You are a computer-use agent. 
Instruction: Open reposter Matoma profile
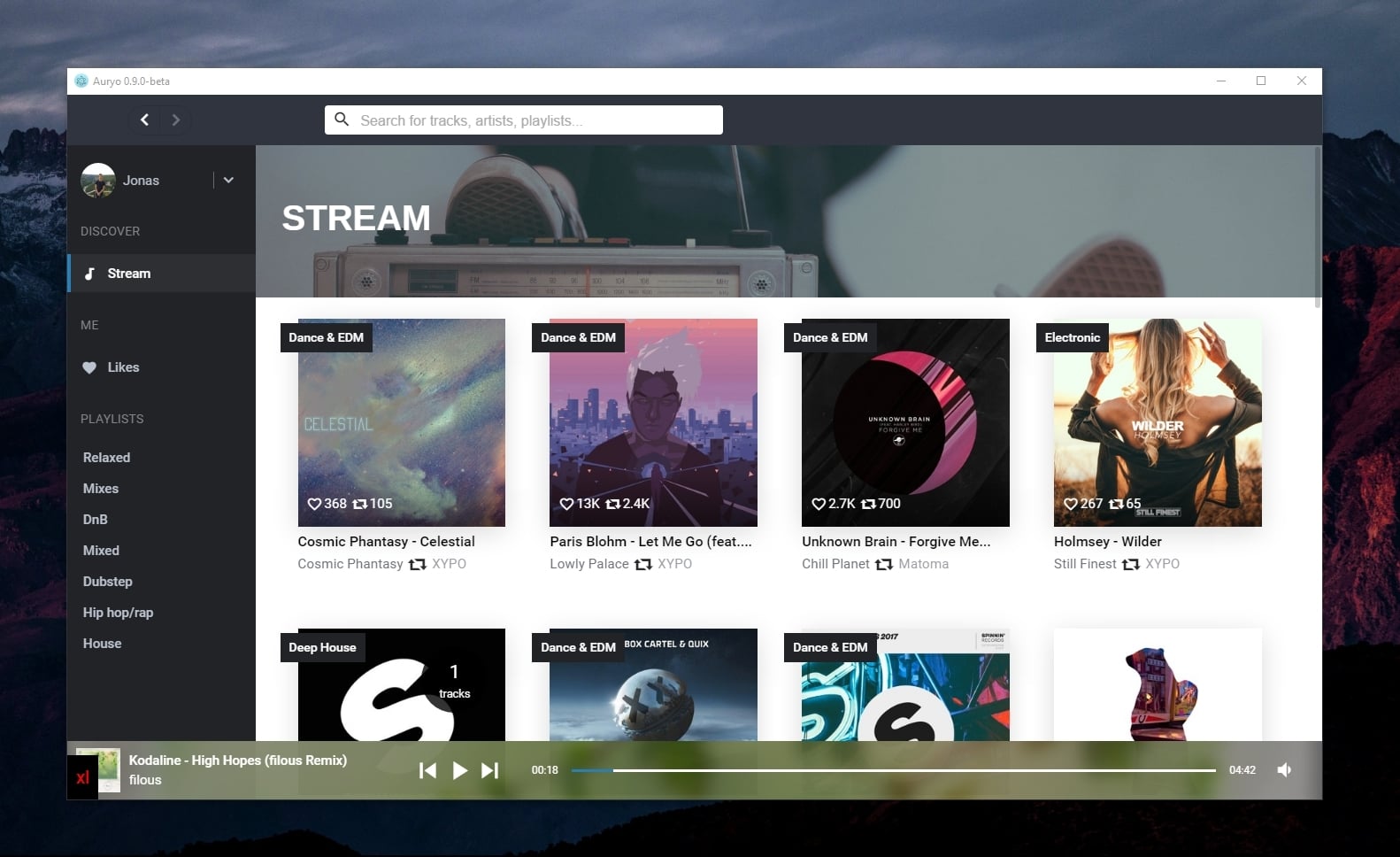[x=923, y=564]
